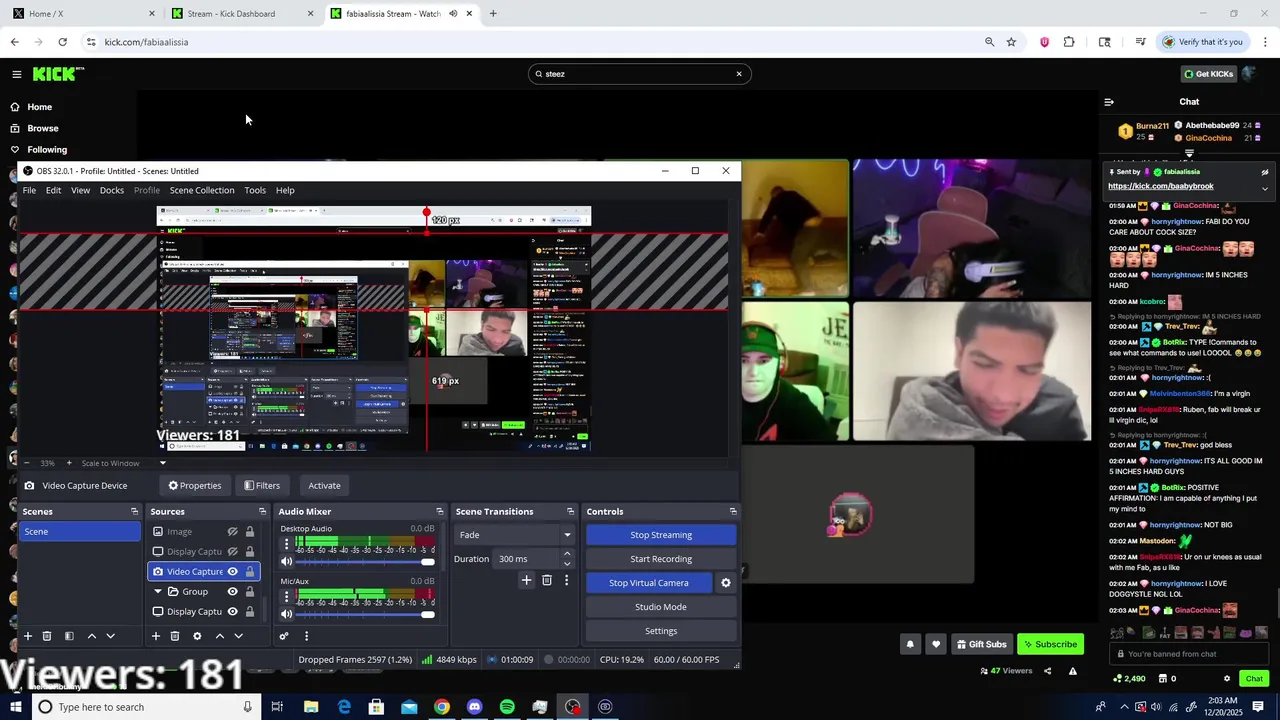1280x720 pixels.
Task: Go to Browse in Kick sidebar
Action: pyautogui.click(x=42, y=128)
